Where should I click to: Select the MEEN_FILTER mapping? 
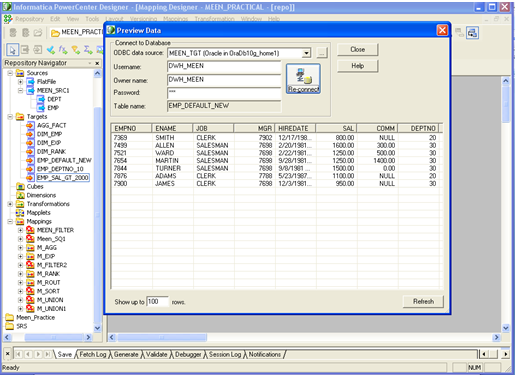click(x=55, y=230)
